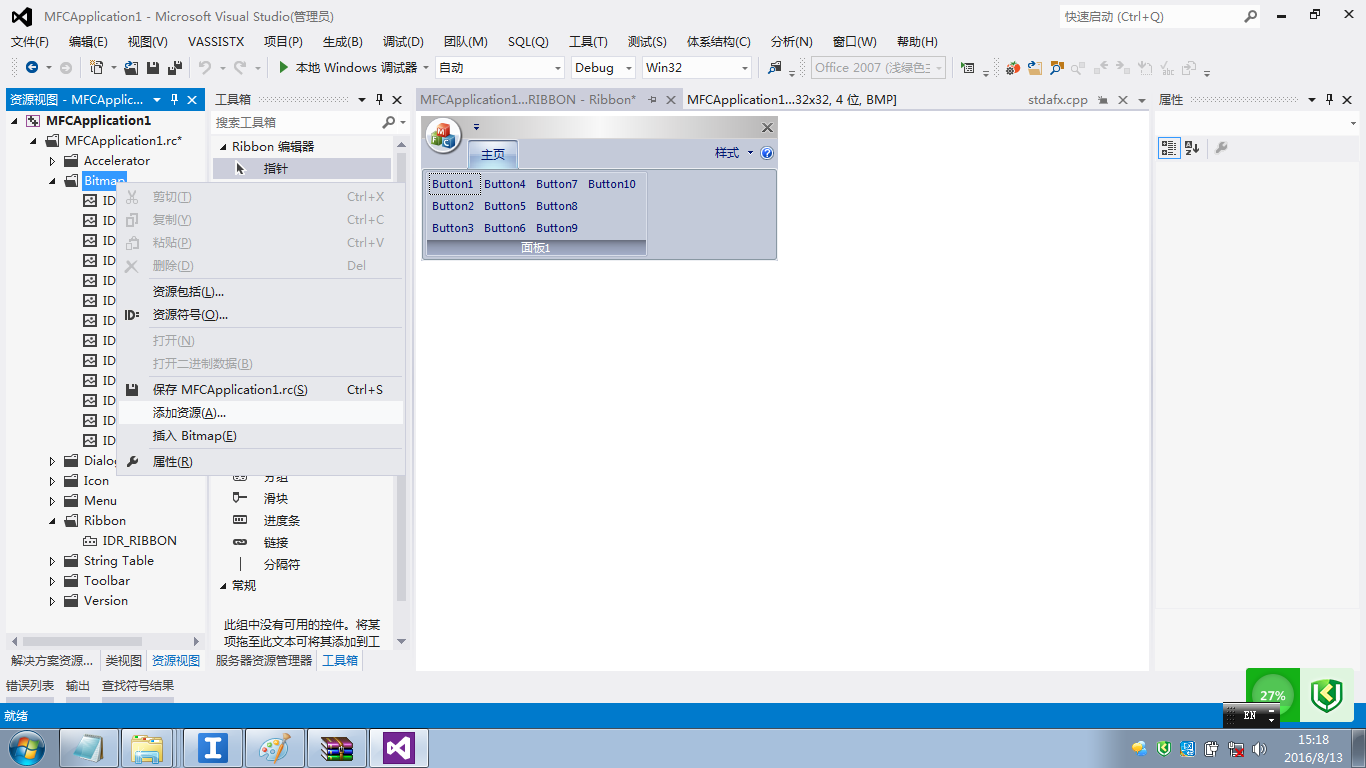Click the search magnifier in Quick Launch
This screenshot has height=768, width=1366.
click(x=1250, y=16)
